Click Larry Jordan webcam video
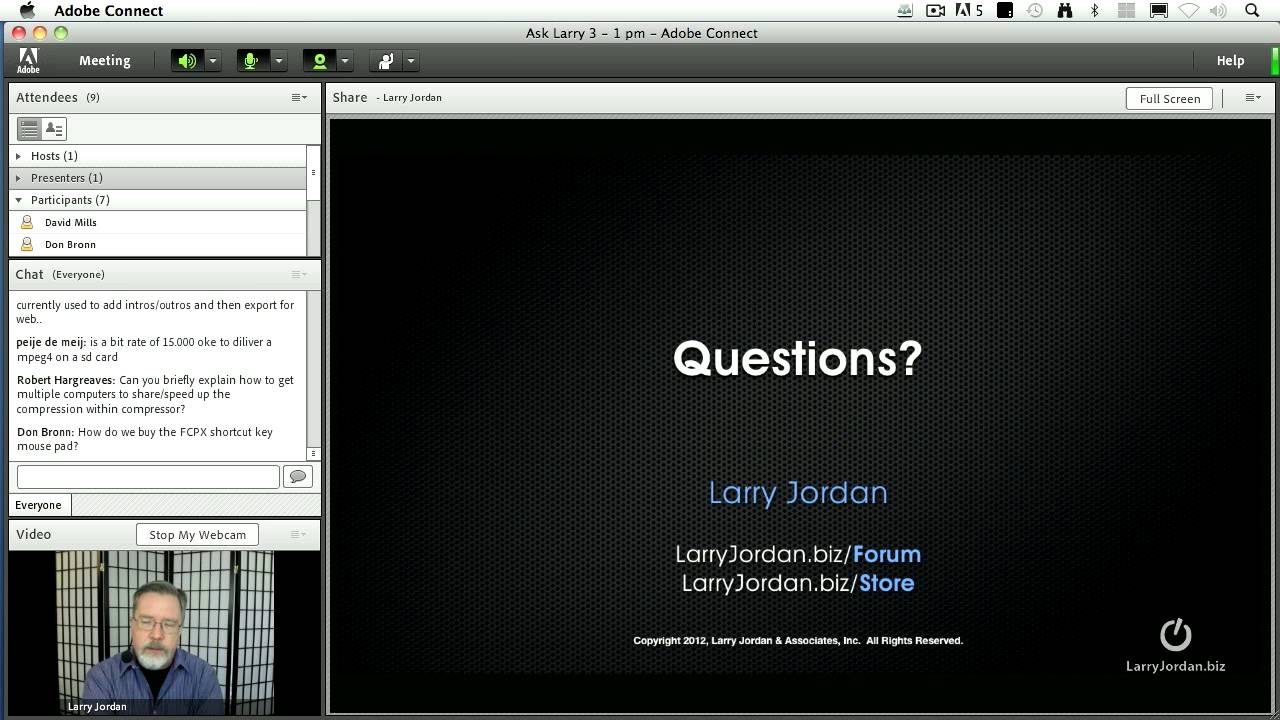The width and height of the screenshot is (1280, 720). pyautogui.click(x=165, y=632)
